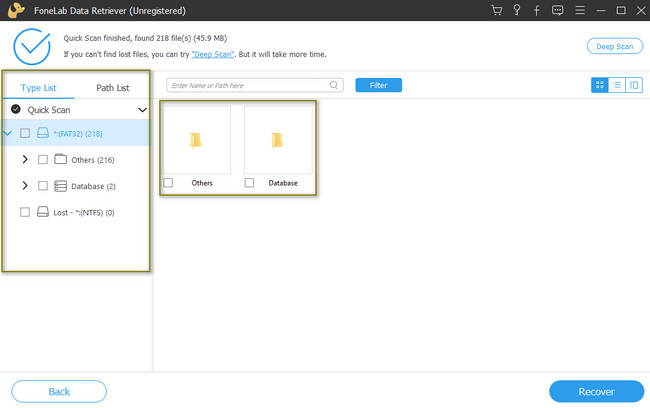Collapse the Quick Scan section chevron
The image size is (650, 408).
pyautogui.click(x=142, y=110)
